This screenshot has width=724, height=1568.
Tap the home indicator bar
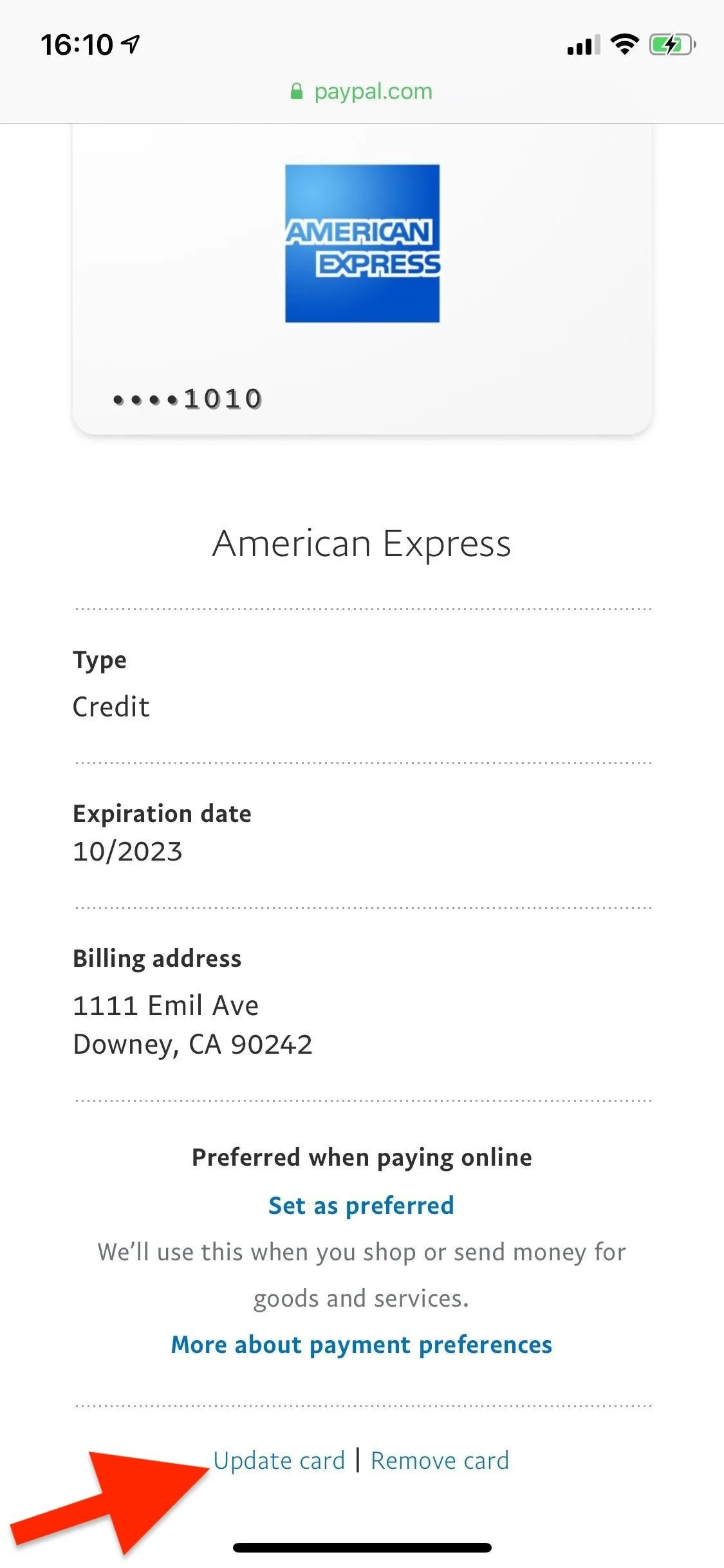tap(362, 1547)
